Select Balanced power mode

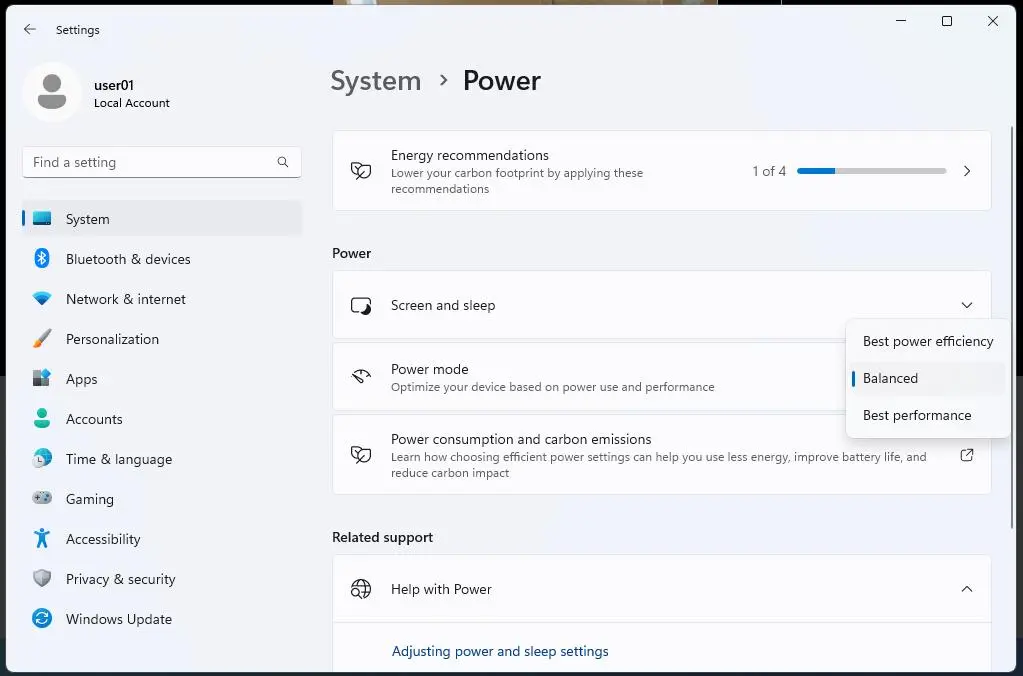click(927, 378)
